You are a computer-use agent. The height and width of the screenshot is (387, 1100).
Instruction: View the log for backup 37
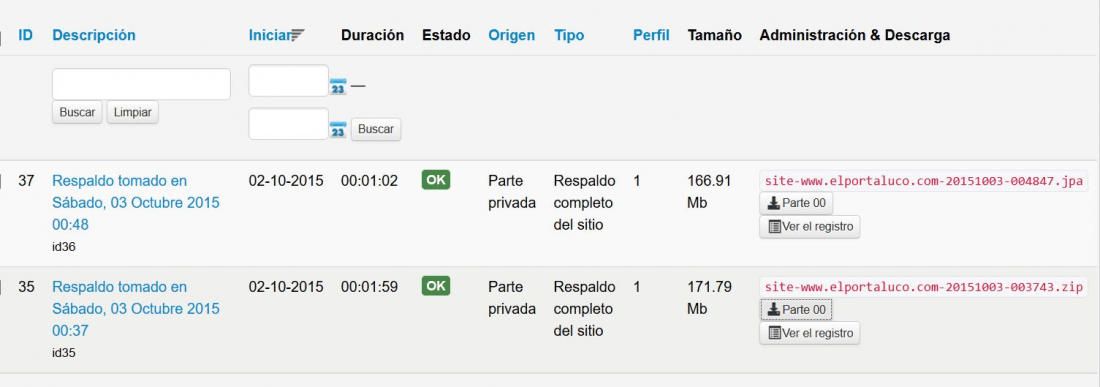(x=810, y=226)
